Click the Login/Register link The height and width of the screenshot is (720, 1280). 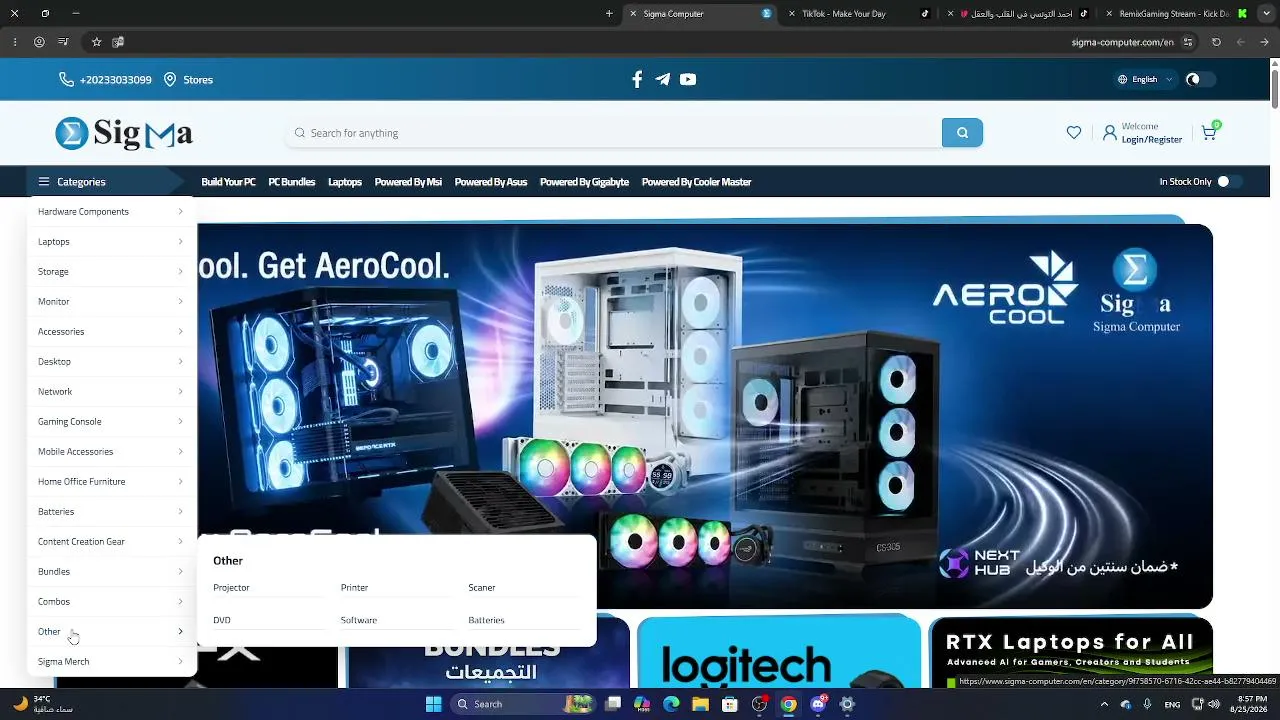[1152, 140]
